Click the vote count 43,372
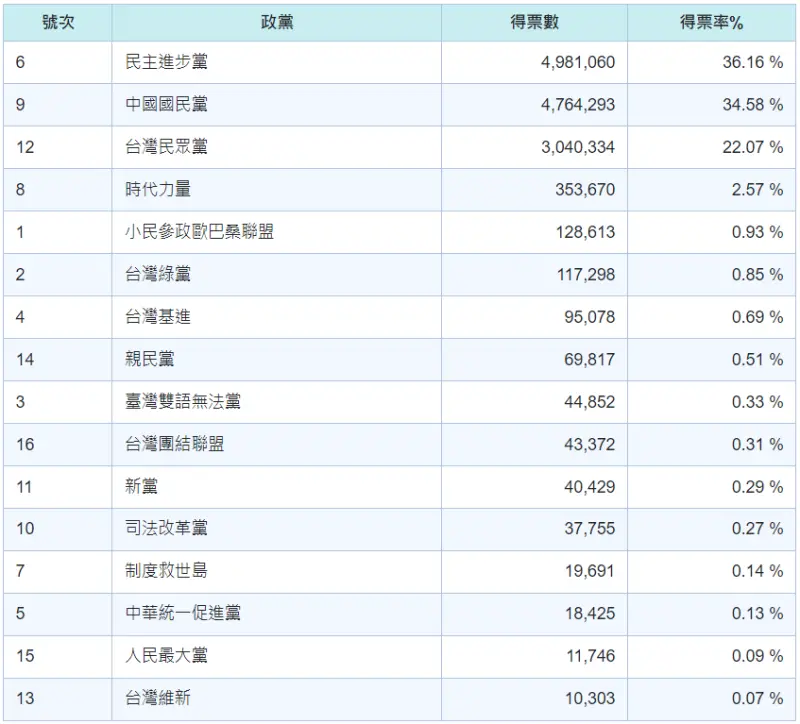This screenshot has width=800, height=724. (590, 444)
